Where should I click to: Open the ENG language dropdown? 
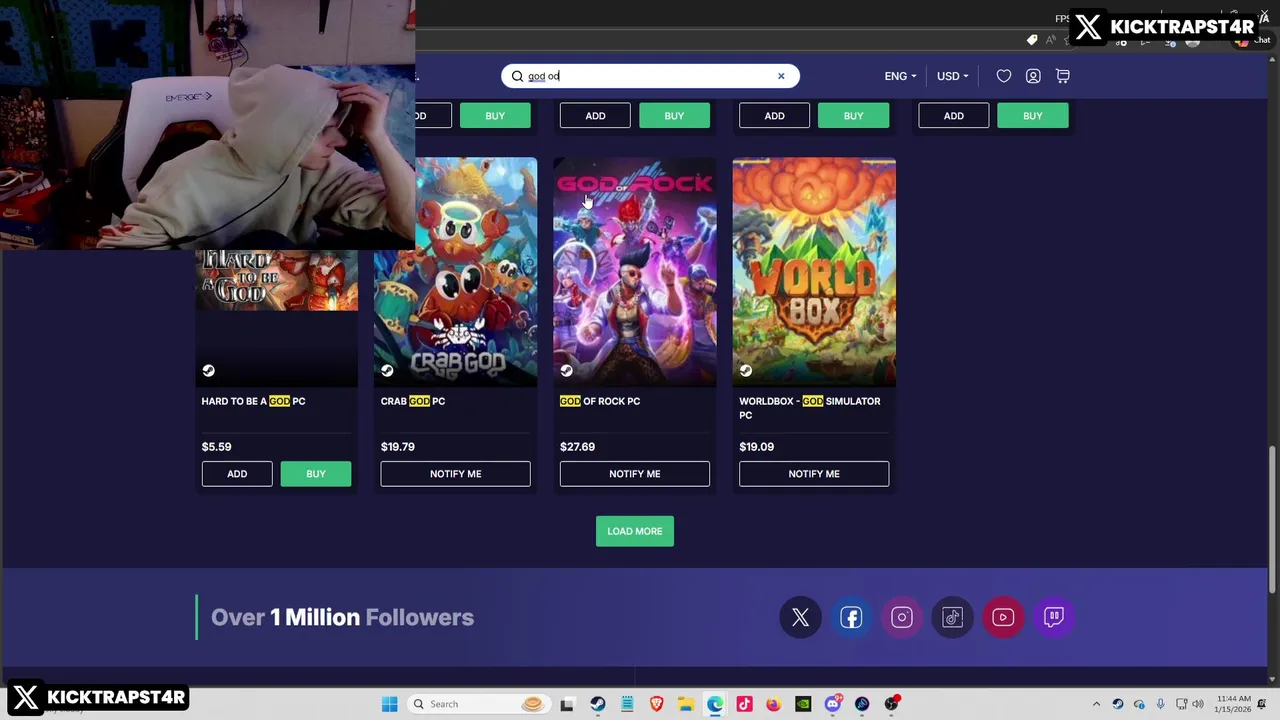click(900, 76)
